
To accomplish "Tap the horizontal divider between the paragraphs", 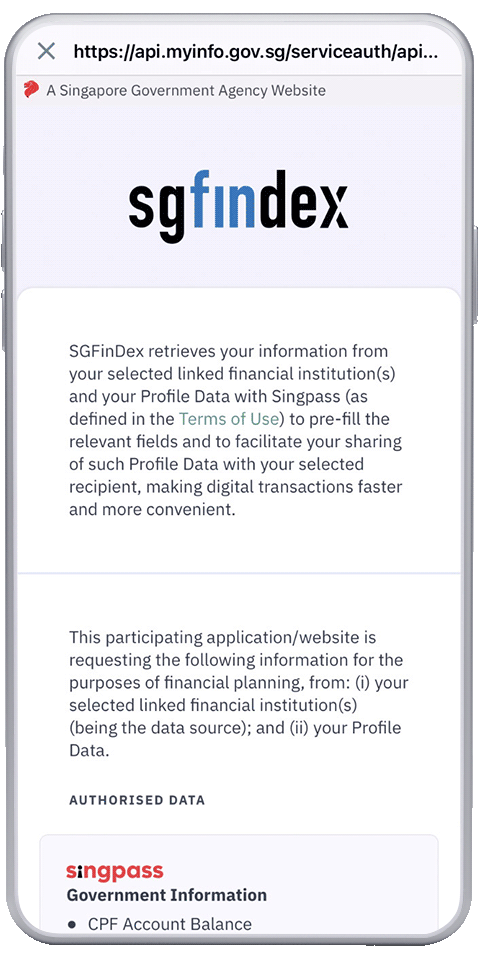I will [239, 573].
